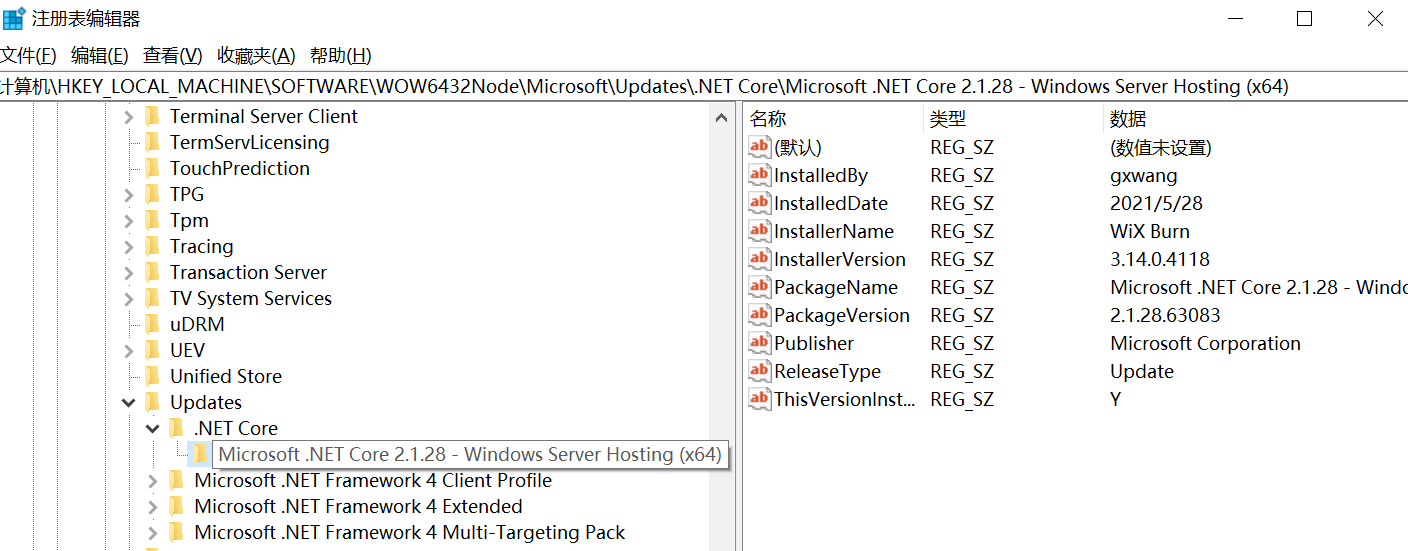The width and height of the screenshot is (1408, 551).
Task: Maximize the Registry Editor window
Action: [1304, 18]
